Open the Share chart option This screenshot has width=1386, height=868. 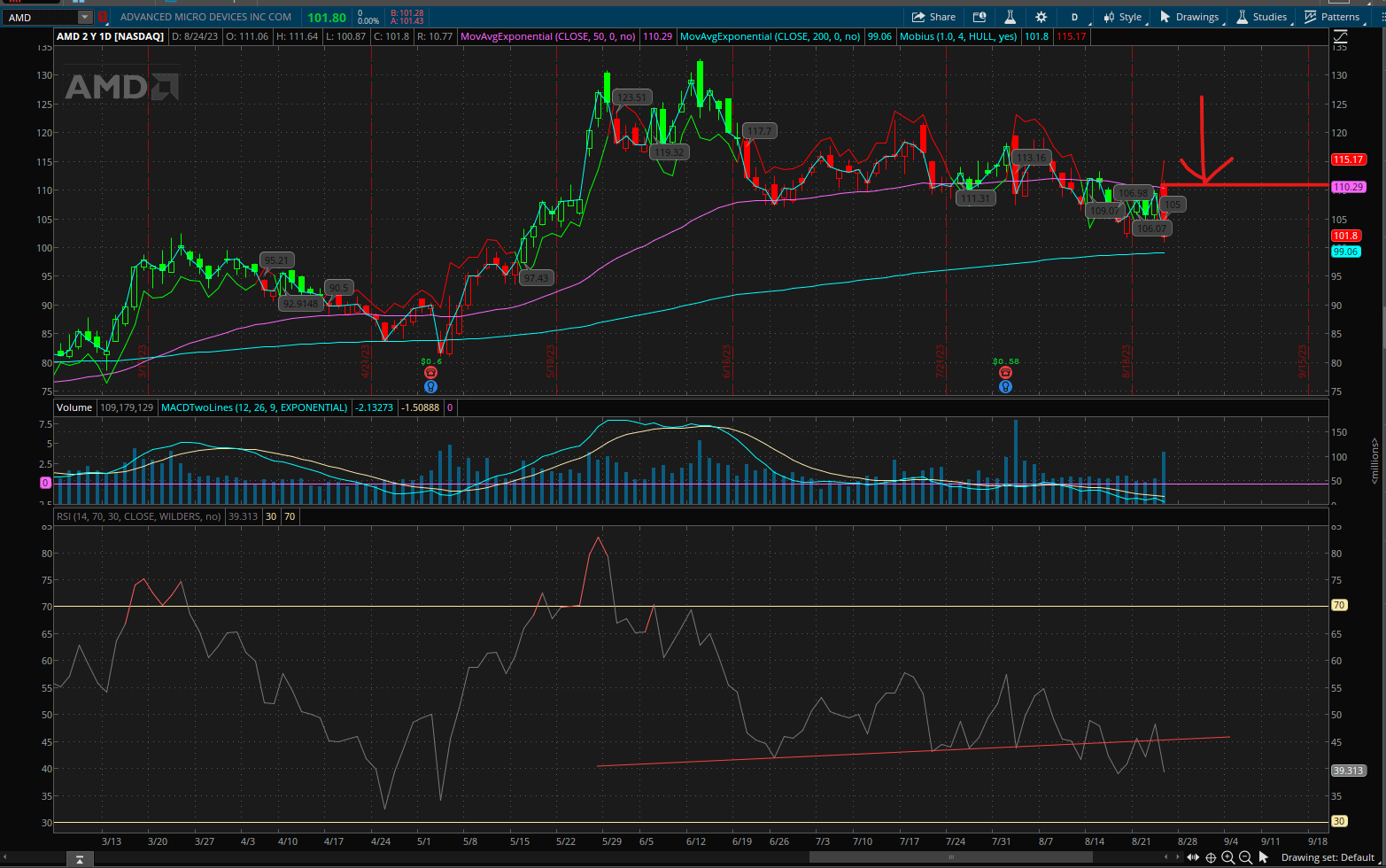(934, 17)
